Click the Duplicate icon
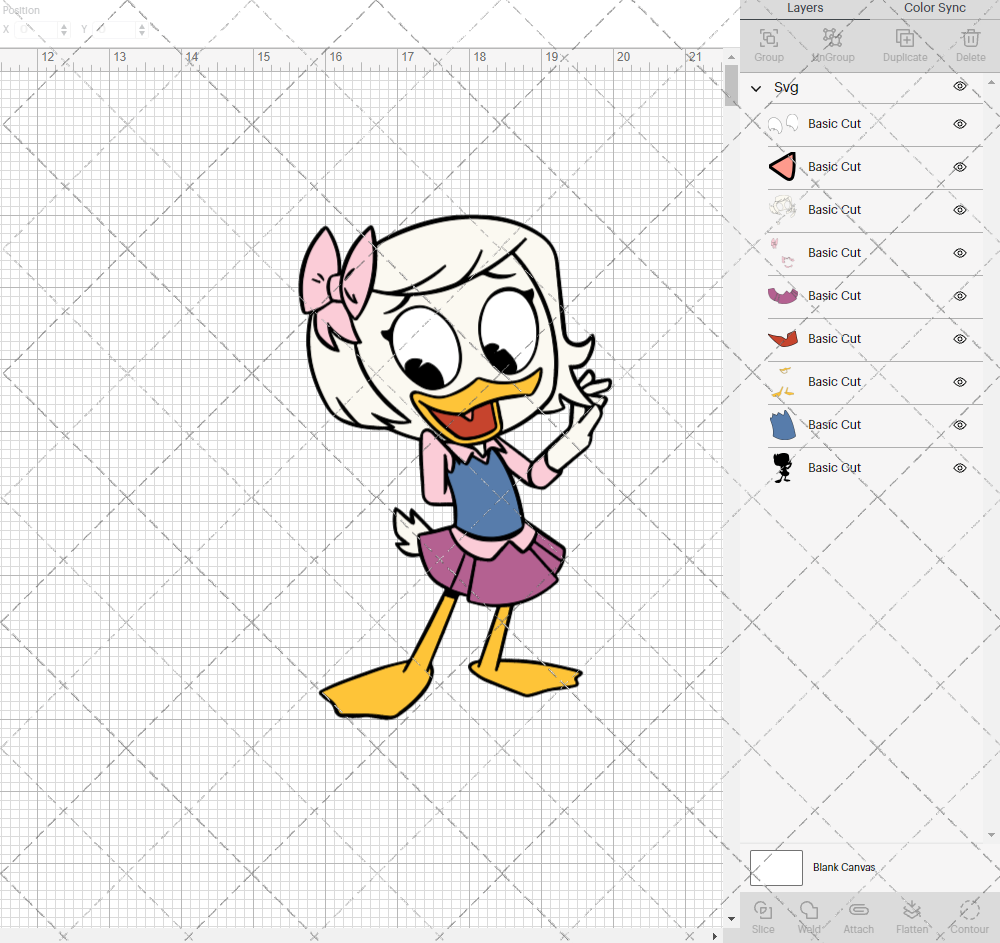 pos(904,38)
